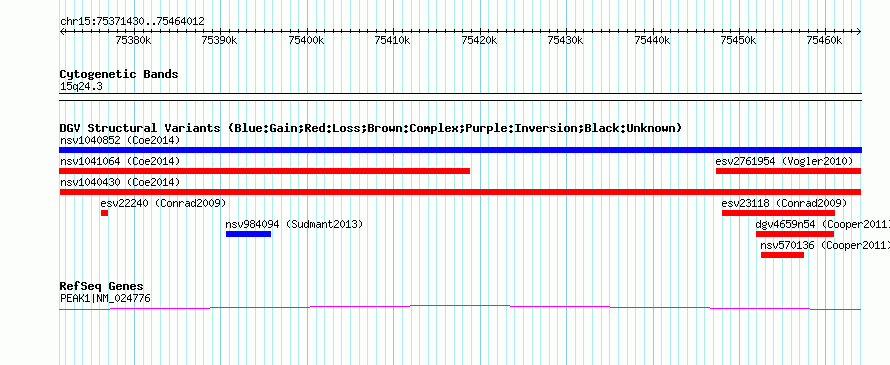Click the 75410k ruler position

point(393,40)
